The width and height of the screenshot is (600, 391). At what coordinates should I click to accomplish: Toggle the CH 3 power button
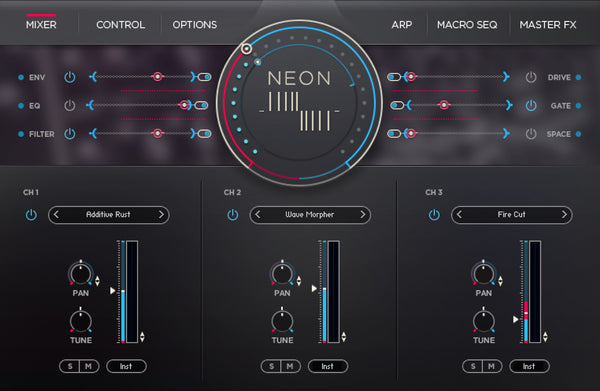coord(434,215)
